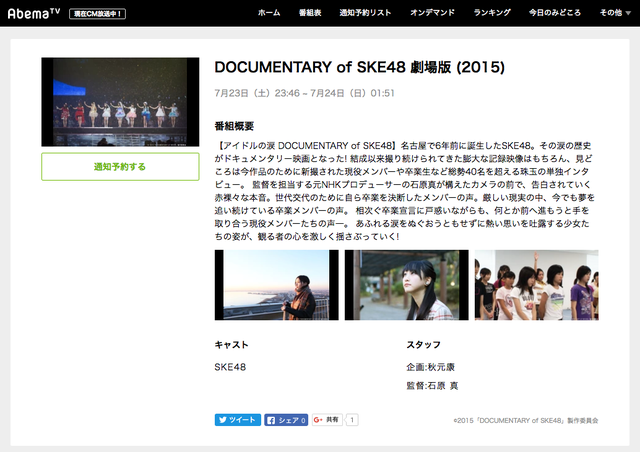Screen dimensions: 640x452
Task: Open 通知予約リスト in the top bar
Action: click(x=365, y=13)
